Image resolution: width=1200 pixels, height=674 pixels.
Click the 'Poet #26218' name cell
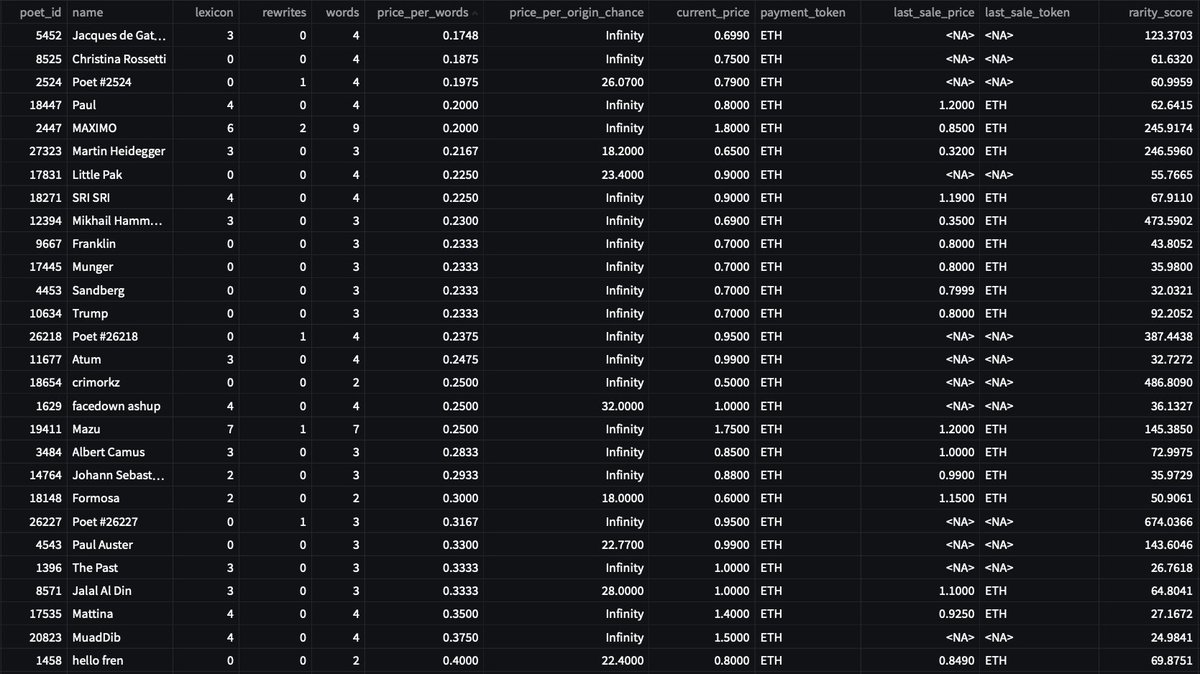(120, 336)
